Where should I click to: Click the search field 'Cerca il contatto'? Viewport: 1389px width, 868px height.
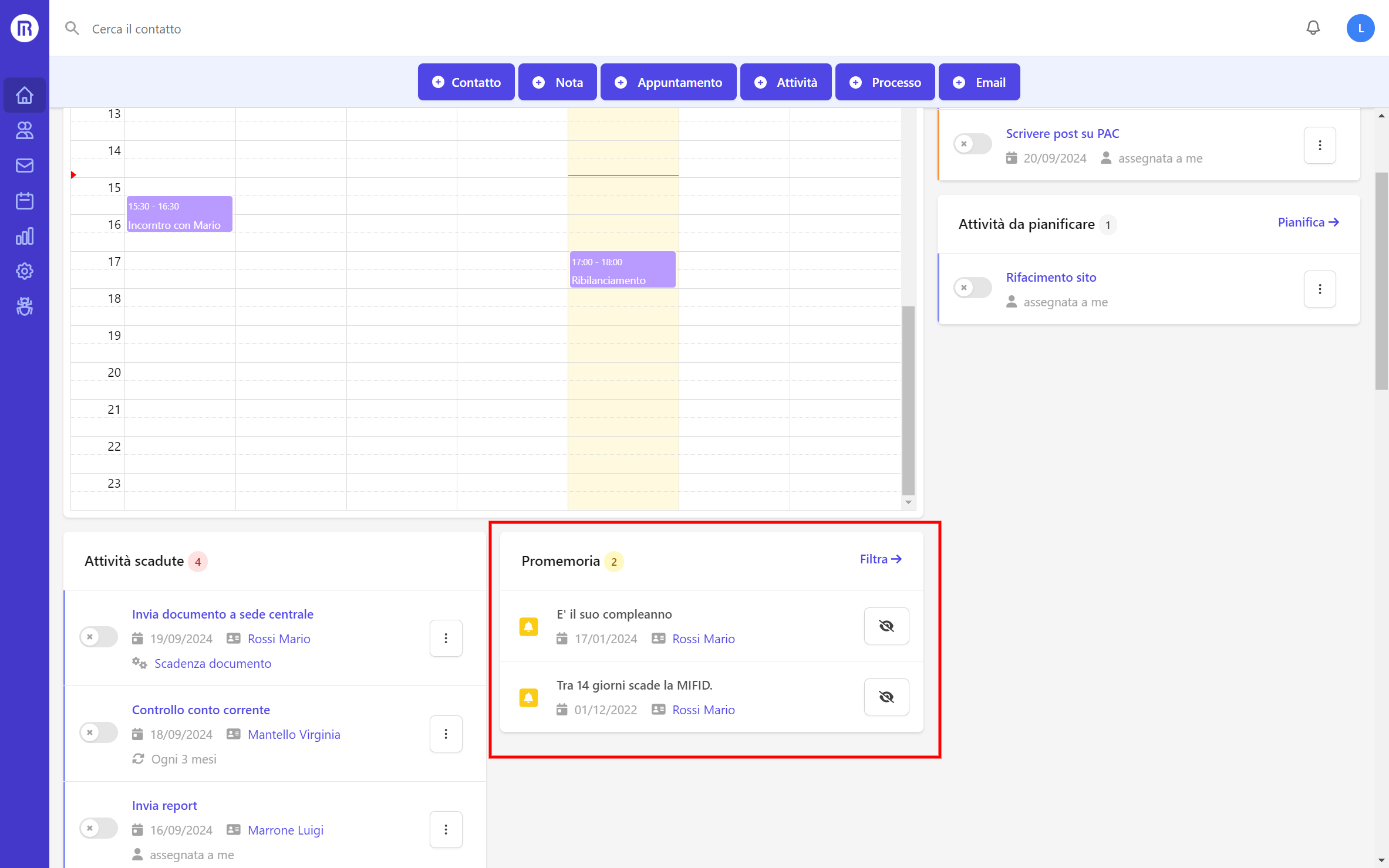click(x=136, y=29)
